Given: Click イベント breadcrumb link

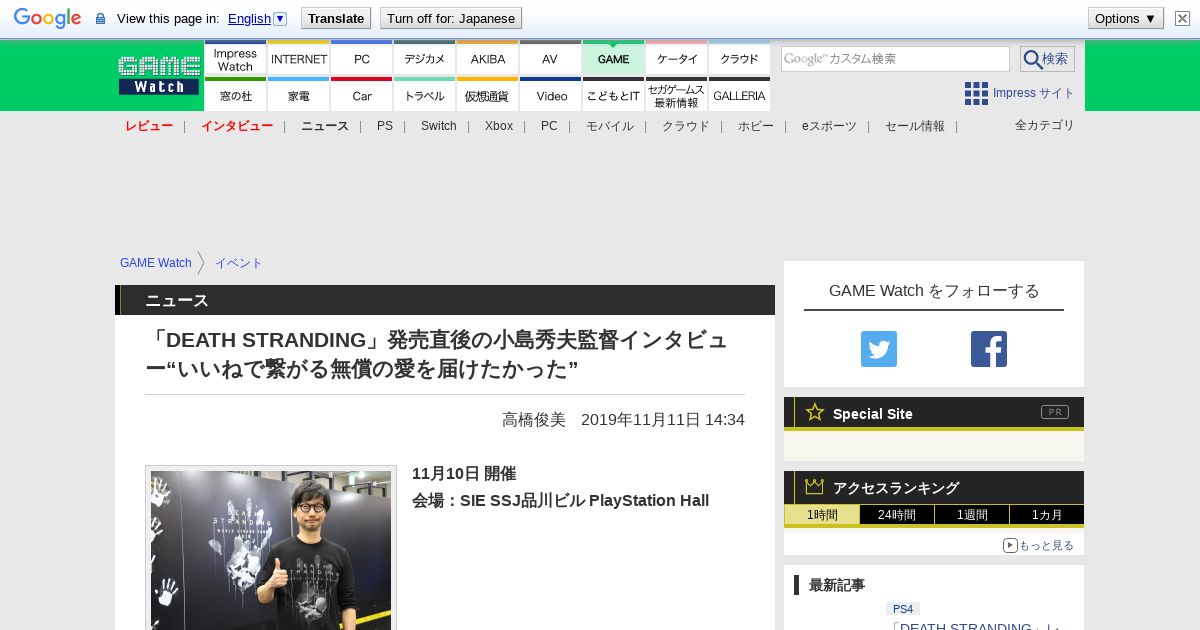Looking at the screenshot, I should click(x=239, y=263).
